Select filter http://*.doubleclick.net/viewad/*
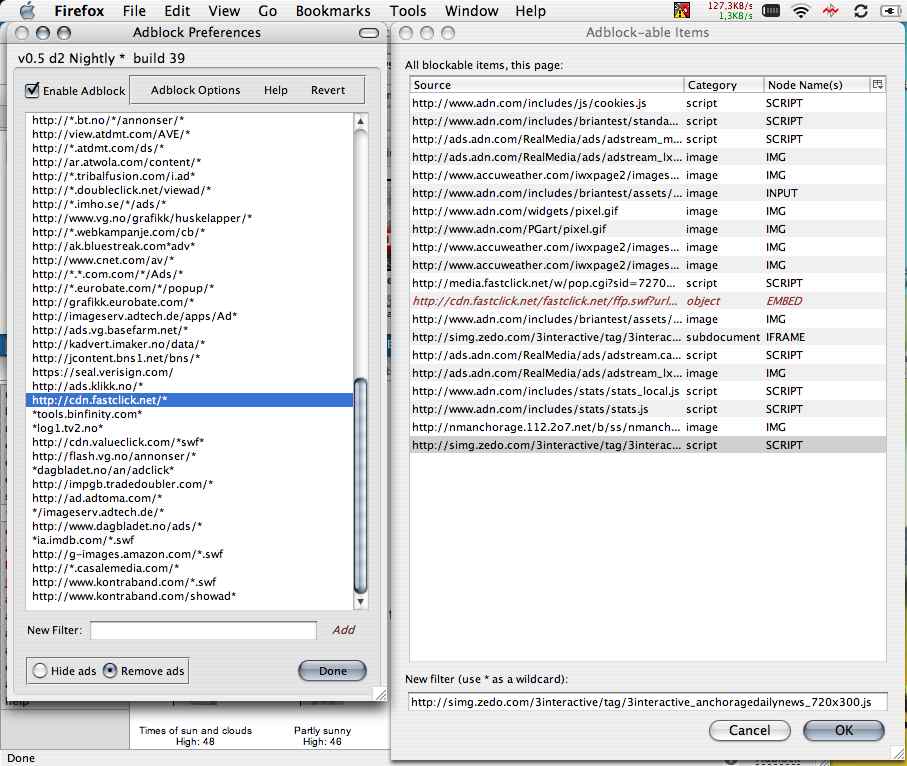 (189, 190)
